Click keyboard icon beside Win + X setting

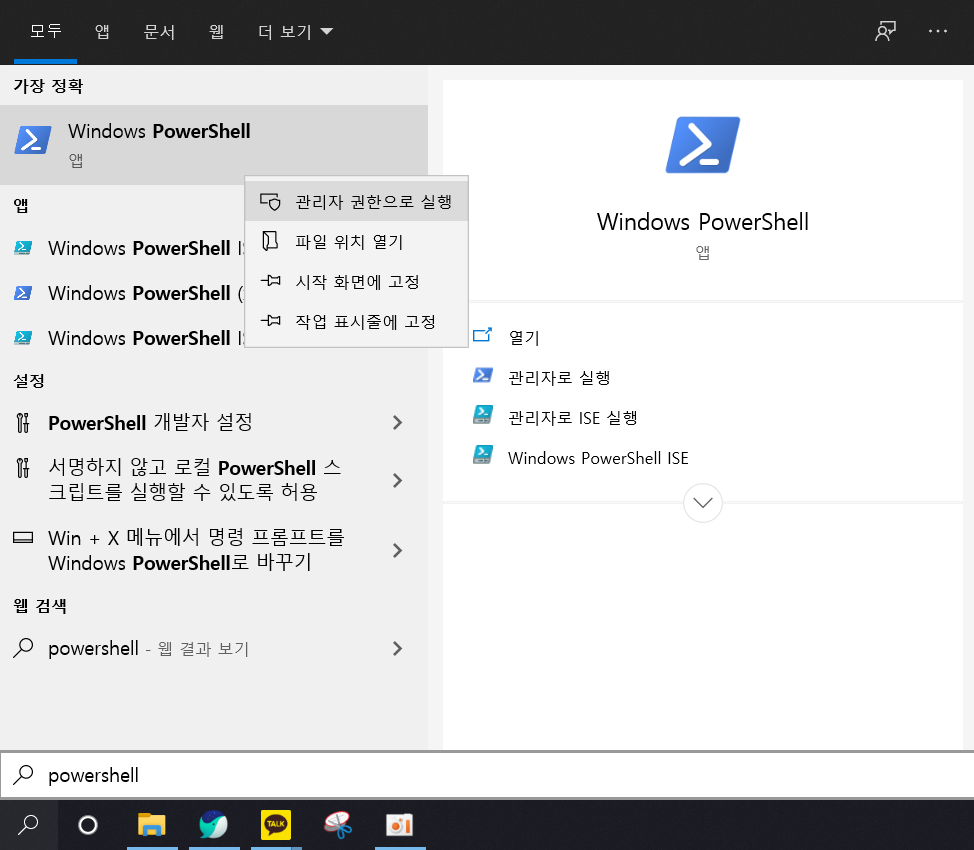pos(23,537)
